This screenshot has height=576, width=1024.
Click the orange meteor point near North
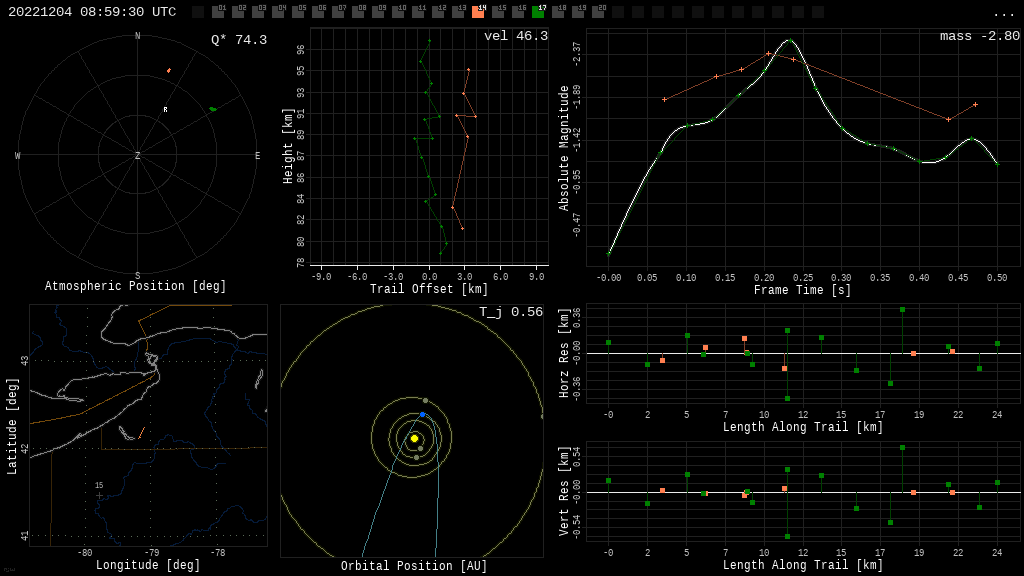click(x=169, y=70)
